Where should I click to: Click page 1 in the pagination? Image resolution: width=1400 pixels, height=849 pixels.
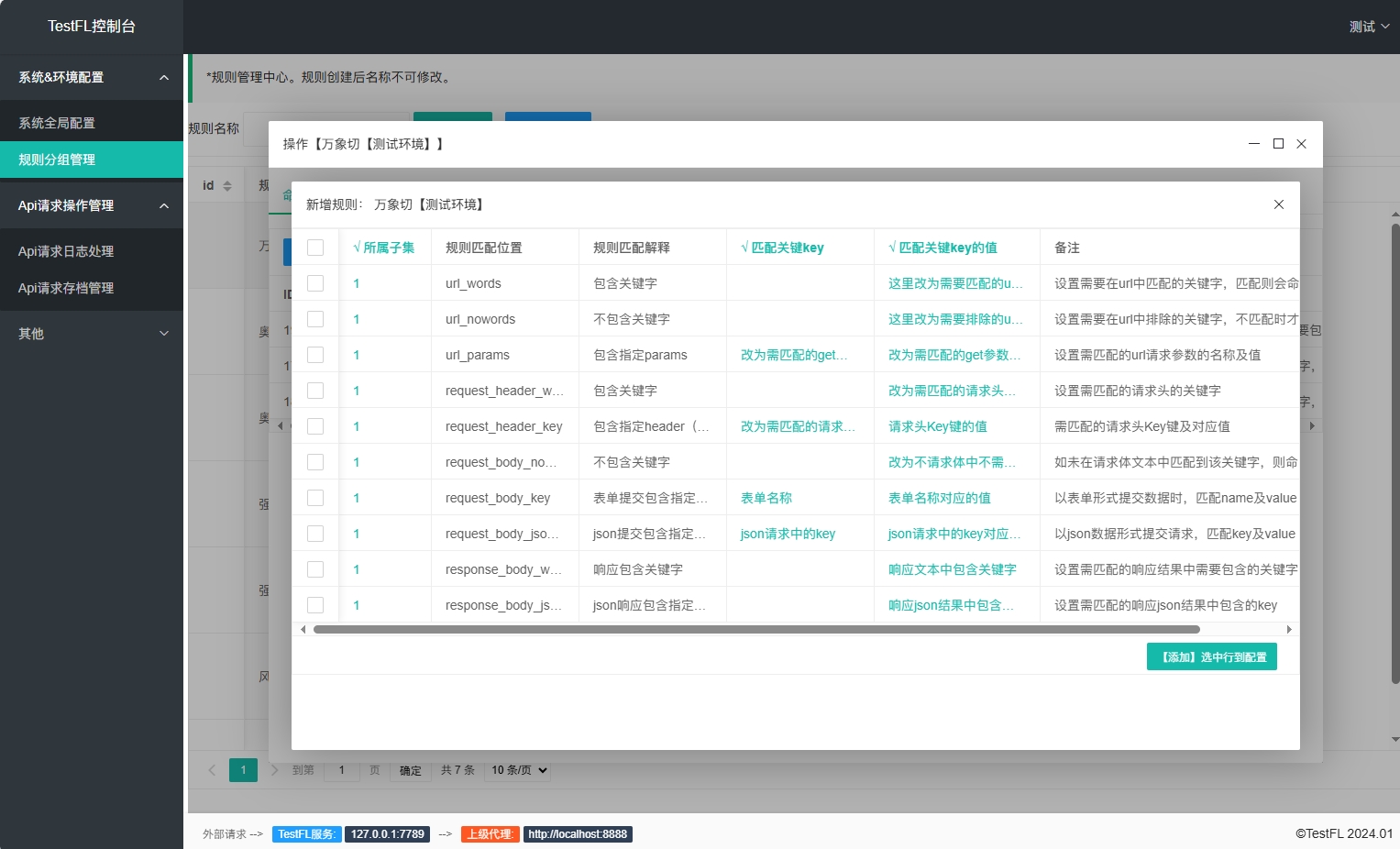243,770
